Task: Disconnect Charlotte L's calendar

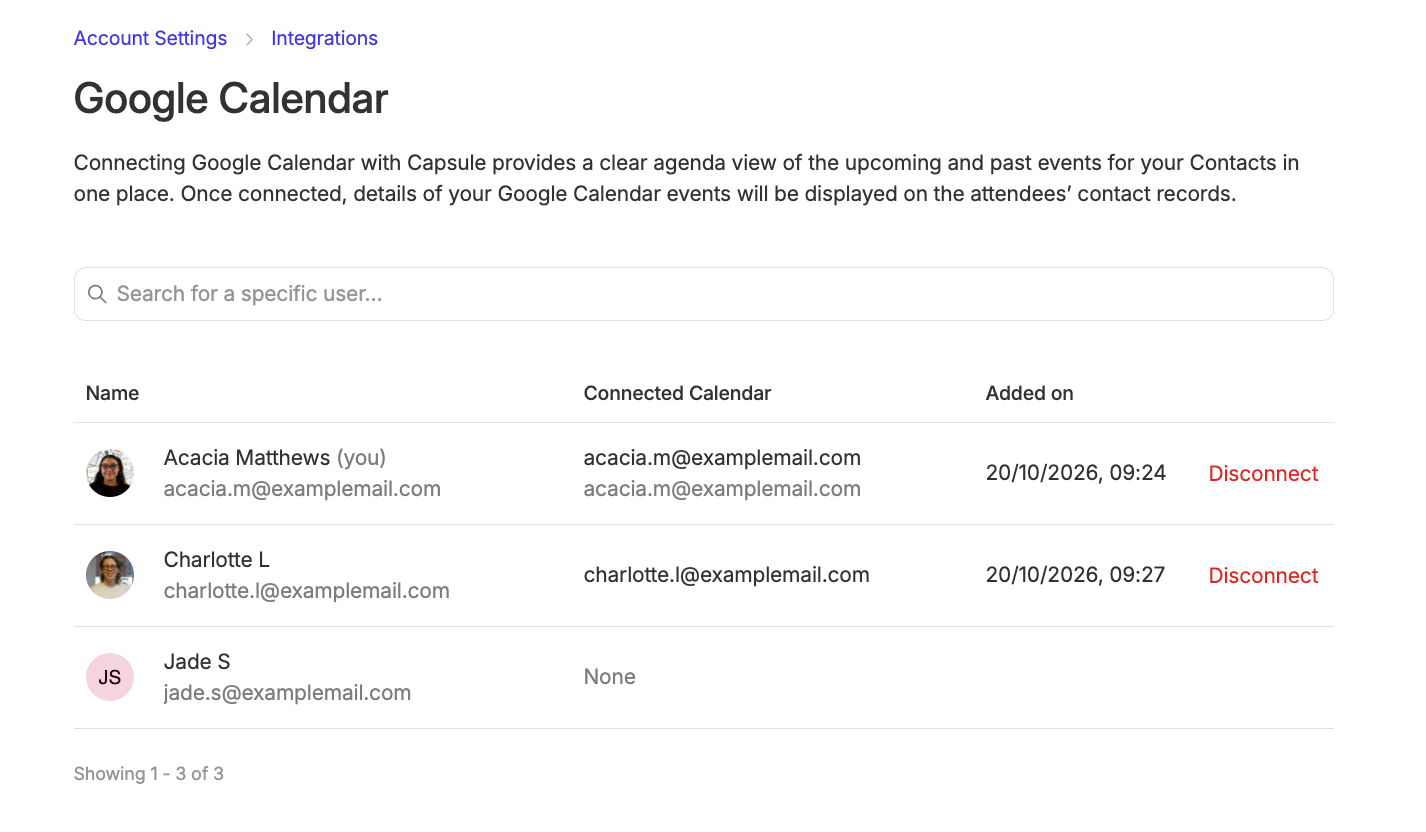Action: point(1263,576)
